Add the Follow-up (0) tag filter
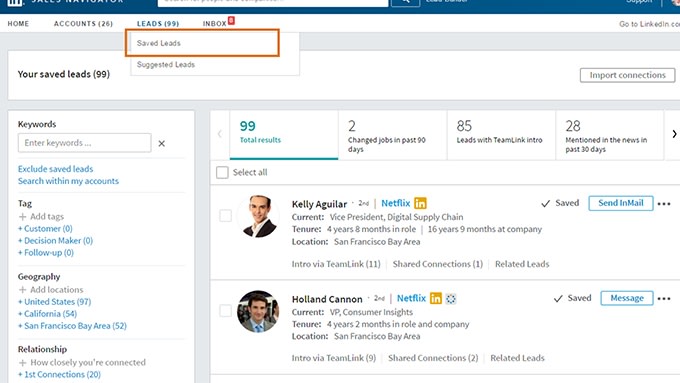 pos(46,253)
